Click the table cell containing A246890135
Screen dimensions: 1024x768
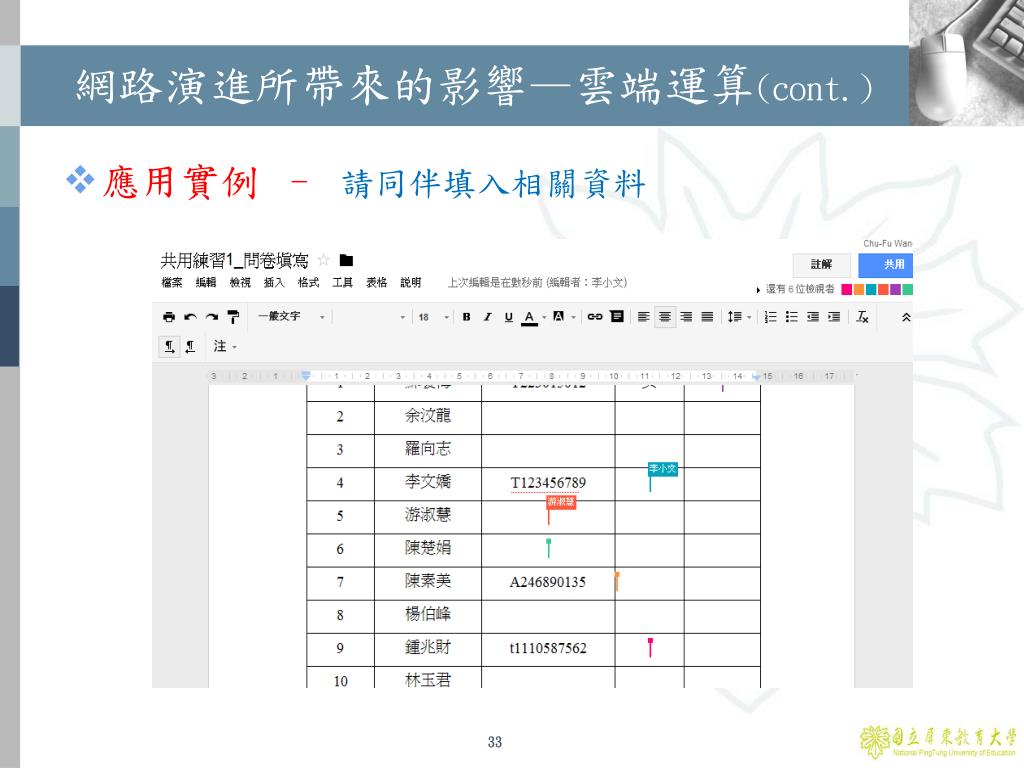tap(548, 583)
